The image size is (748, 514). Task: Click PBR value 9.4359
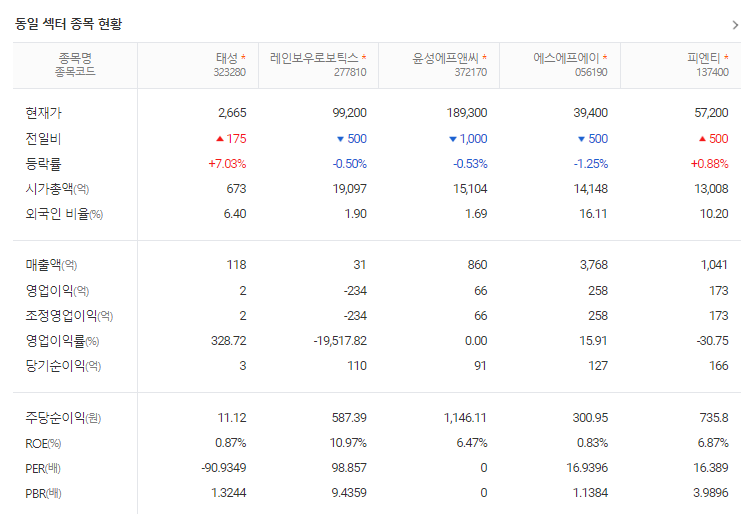point(349,493)
